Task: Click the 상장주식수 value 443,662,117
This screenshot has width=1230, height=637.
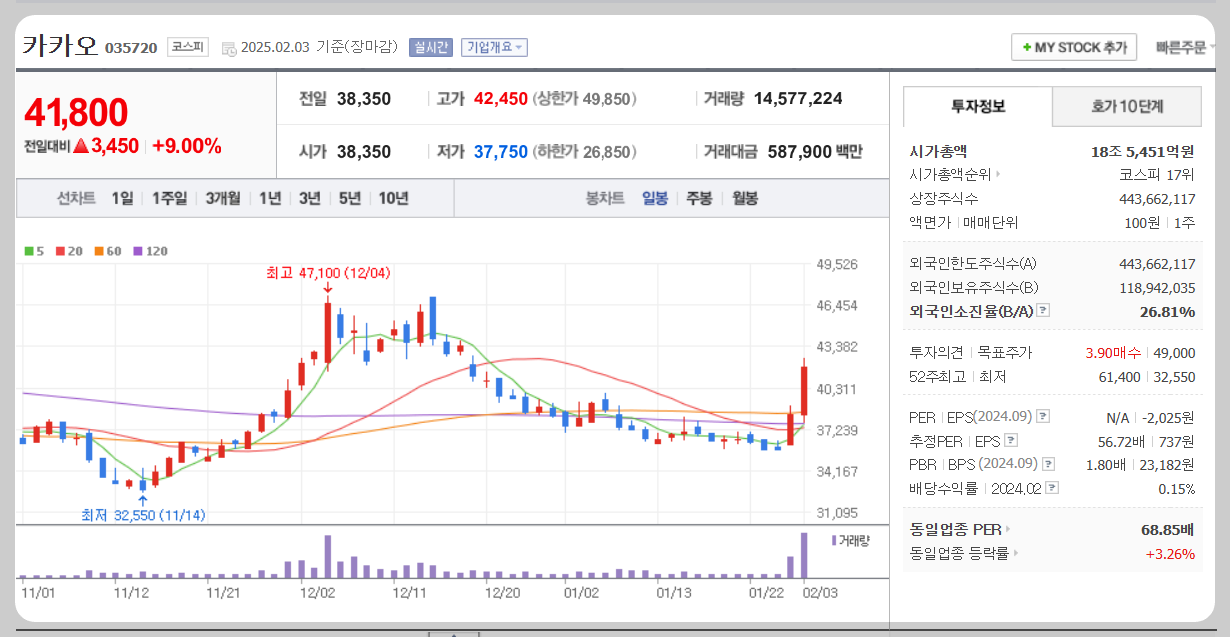Action: pyautogui.click(x=1157, y=199)
